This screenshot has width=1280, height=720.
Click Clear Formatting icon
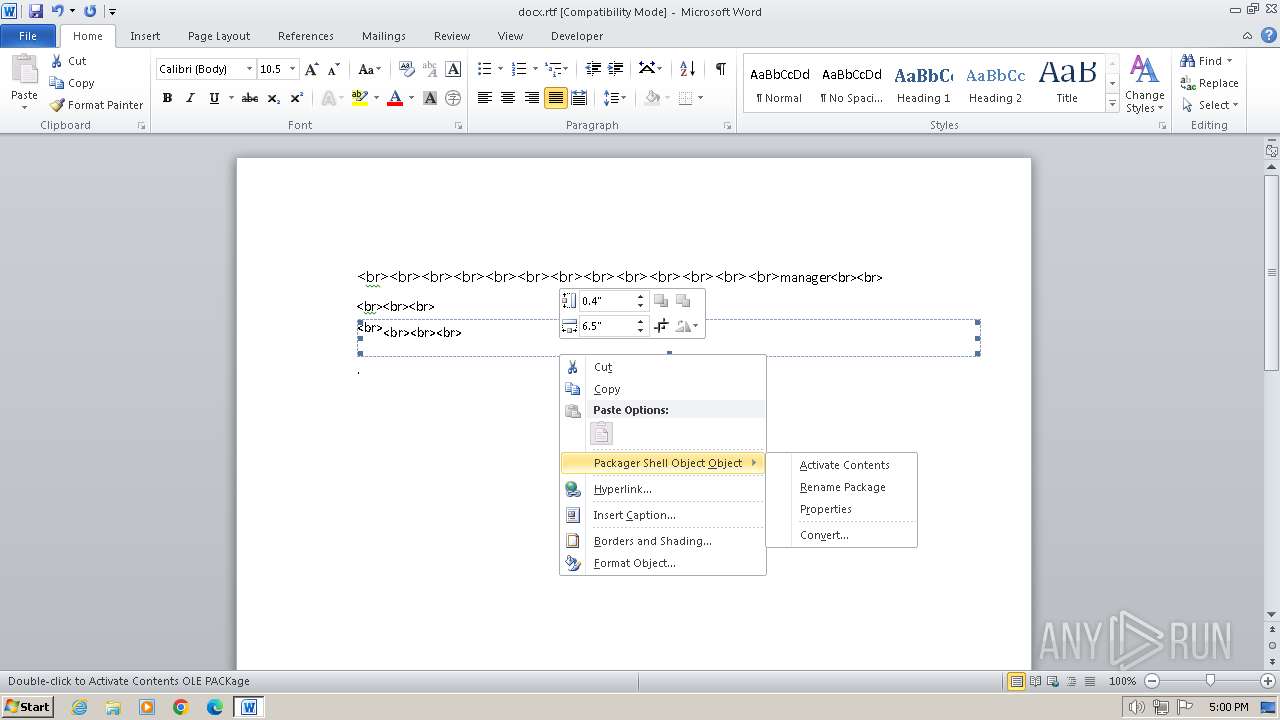point(406,69)
